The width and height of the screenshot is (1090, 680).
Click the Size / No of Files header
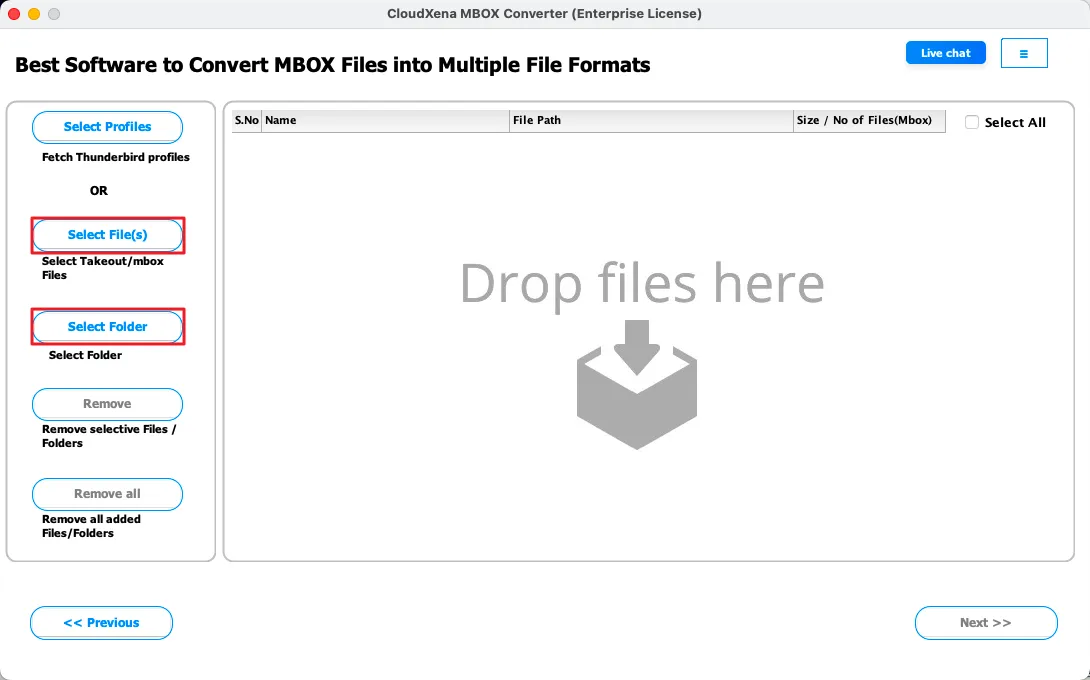(x=868, y=120)
